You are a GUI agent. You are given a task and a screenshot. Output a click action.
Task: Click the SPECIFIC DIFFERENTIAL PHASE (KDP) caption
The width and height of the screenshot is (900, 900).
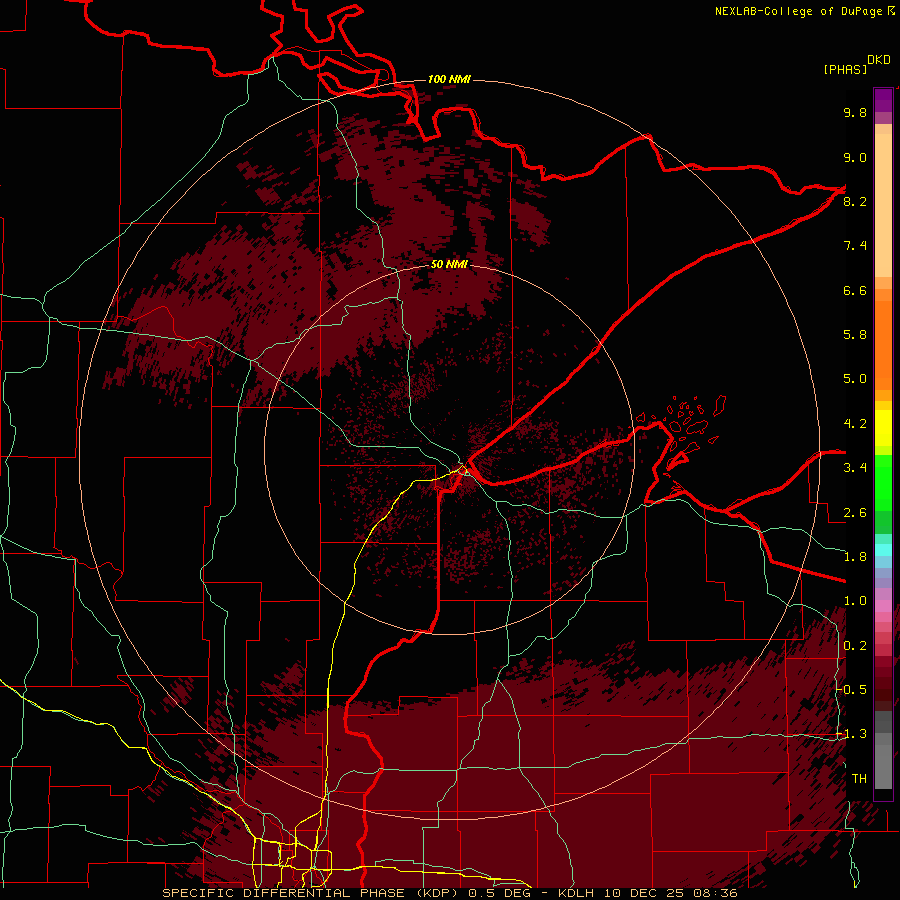(x=312, y=893)
